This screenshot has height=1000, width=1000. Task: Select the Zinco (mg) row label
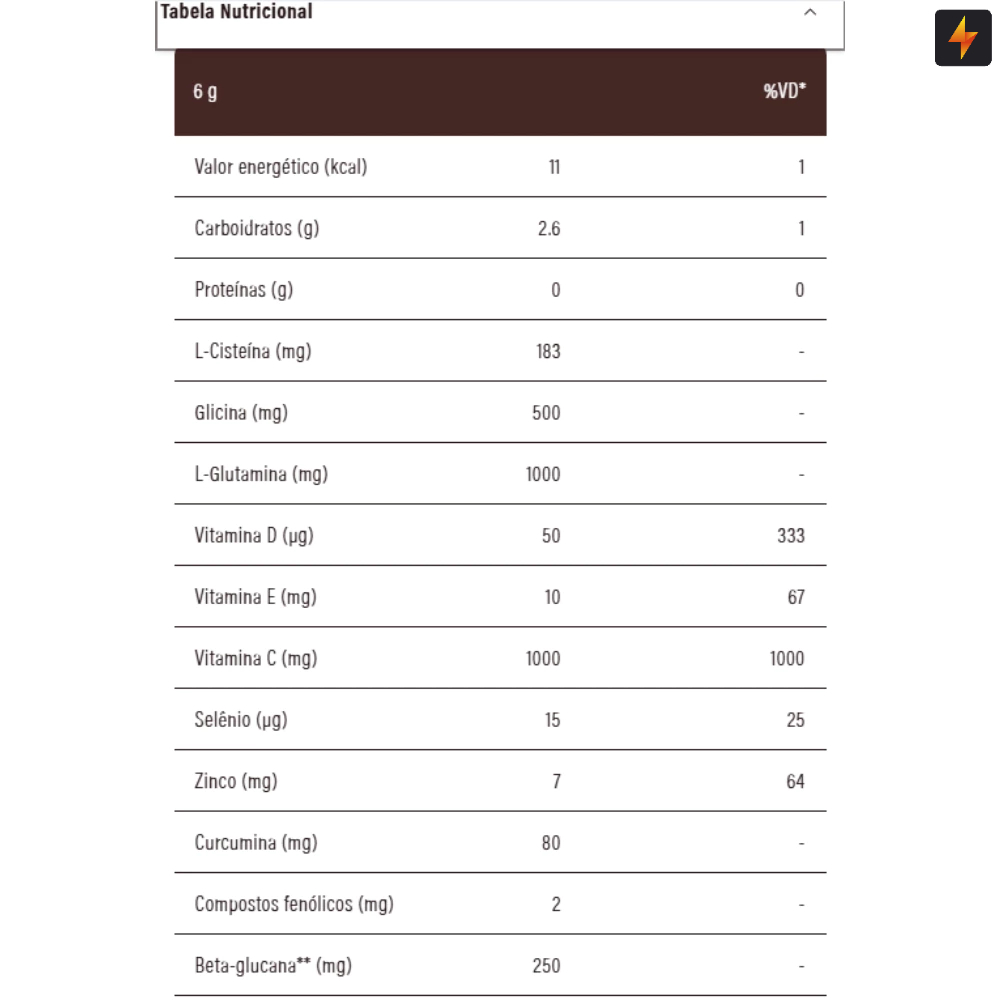click(236, 781)
